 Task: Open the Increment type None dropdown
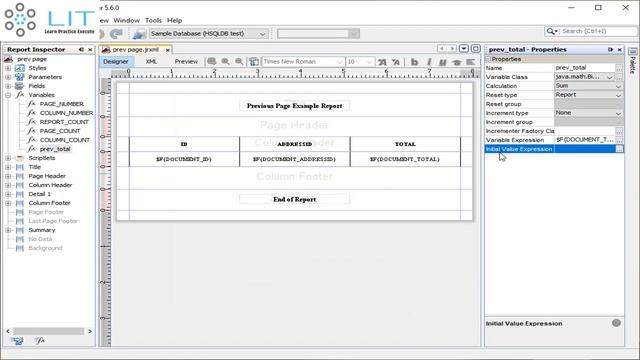click(618, 113)
